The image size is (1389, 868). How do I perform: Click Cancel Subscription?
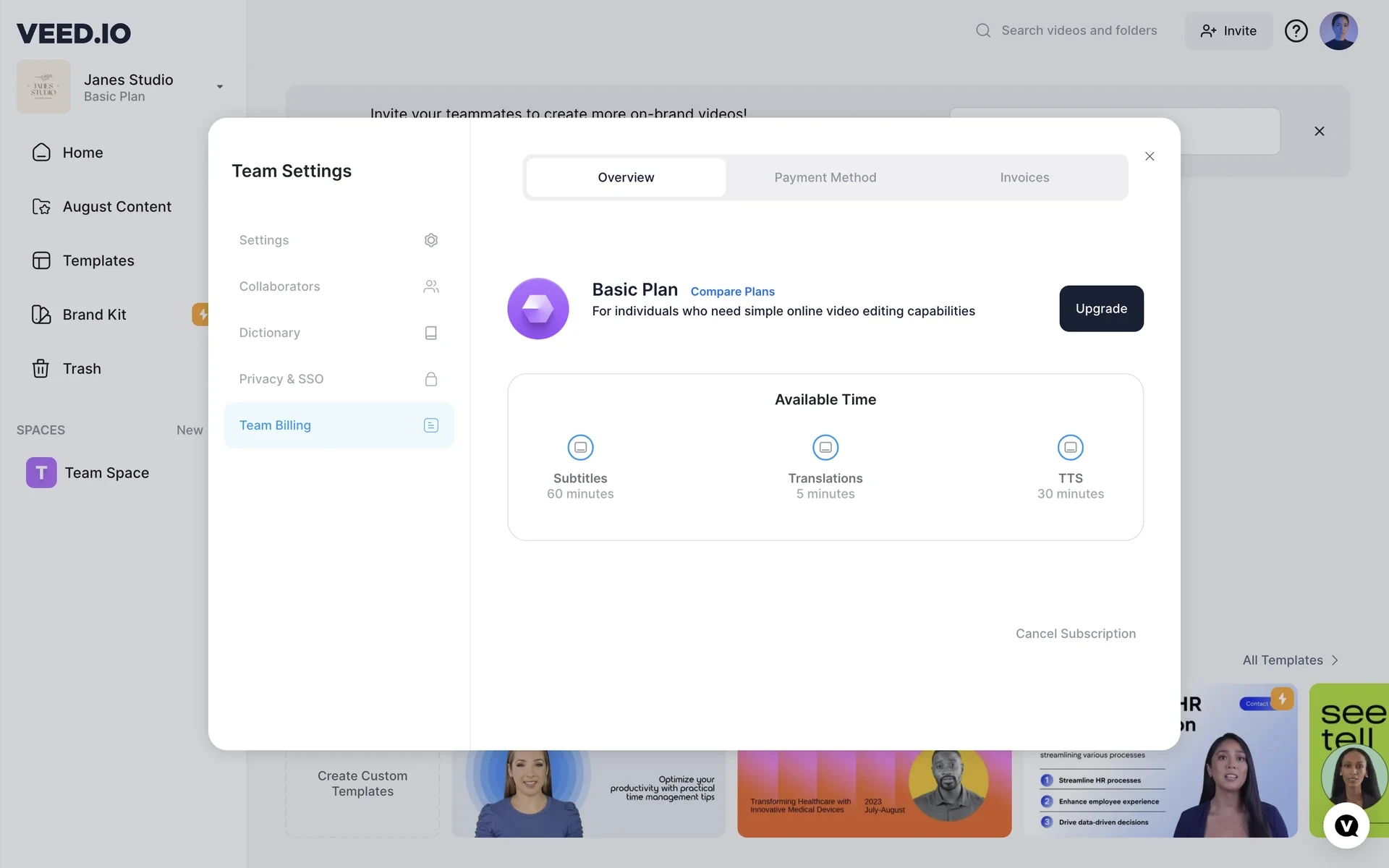click(x=1075, y=634)
